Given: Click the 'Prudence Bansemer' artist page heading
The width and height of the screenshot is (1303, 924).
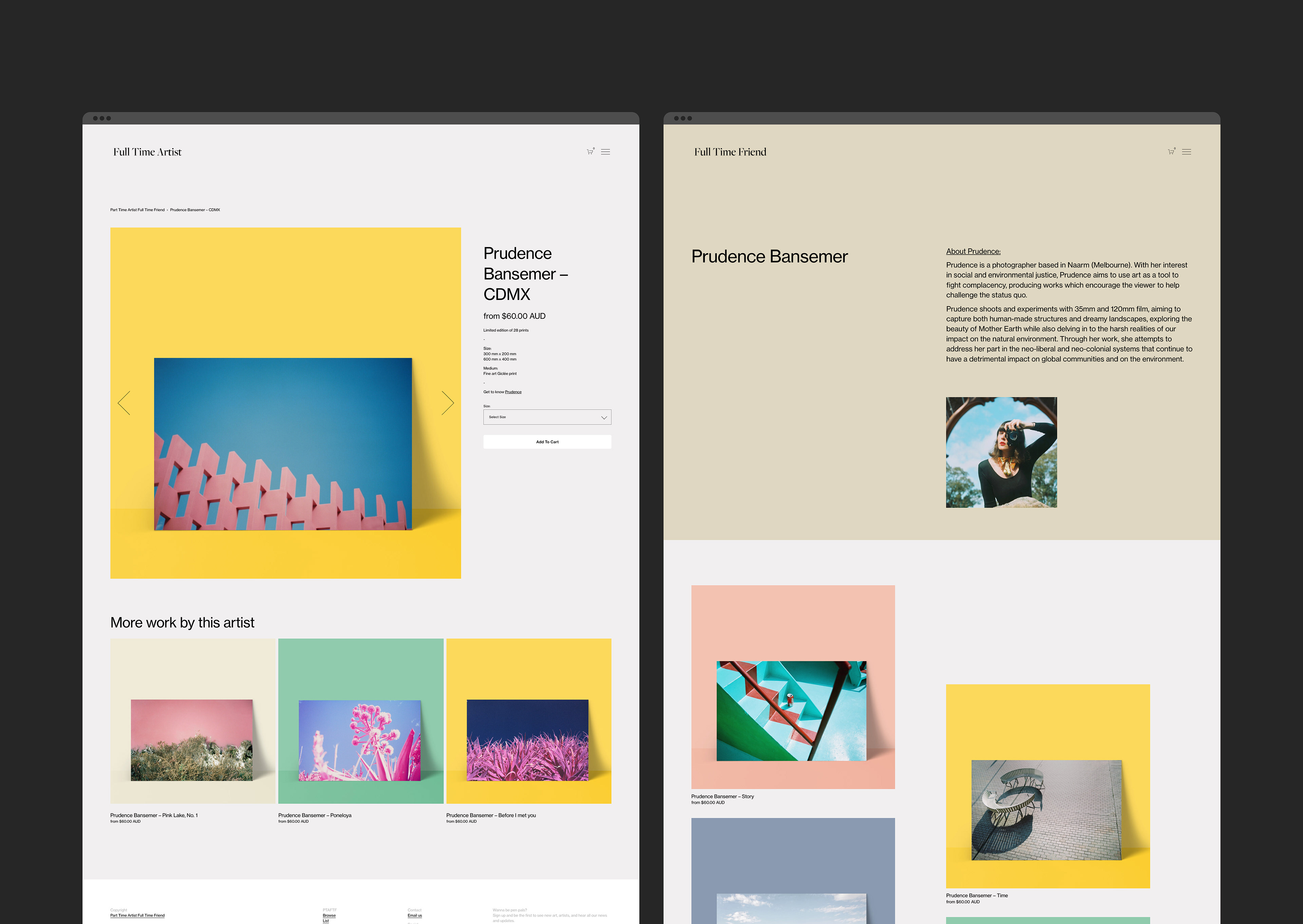Looking at the screenshot, I should tap(769, 257).
